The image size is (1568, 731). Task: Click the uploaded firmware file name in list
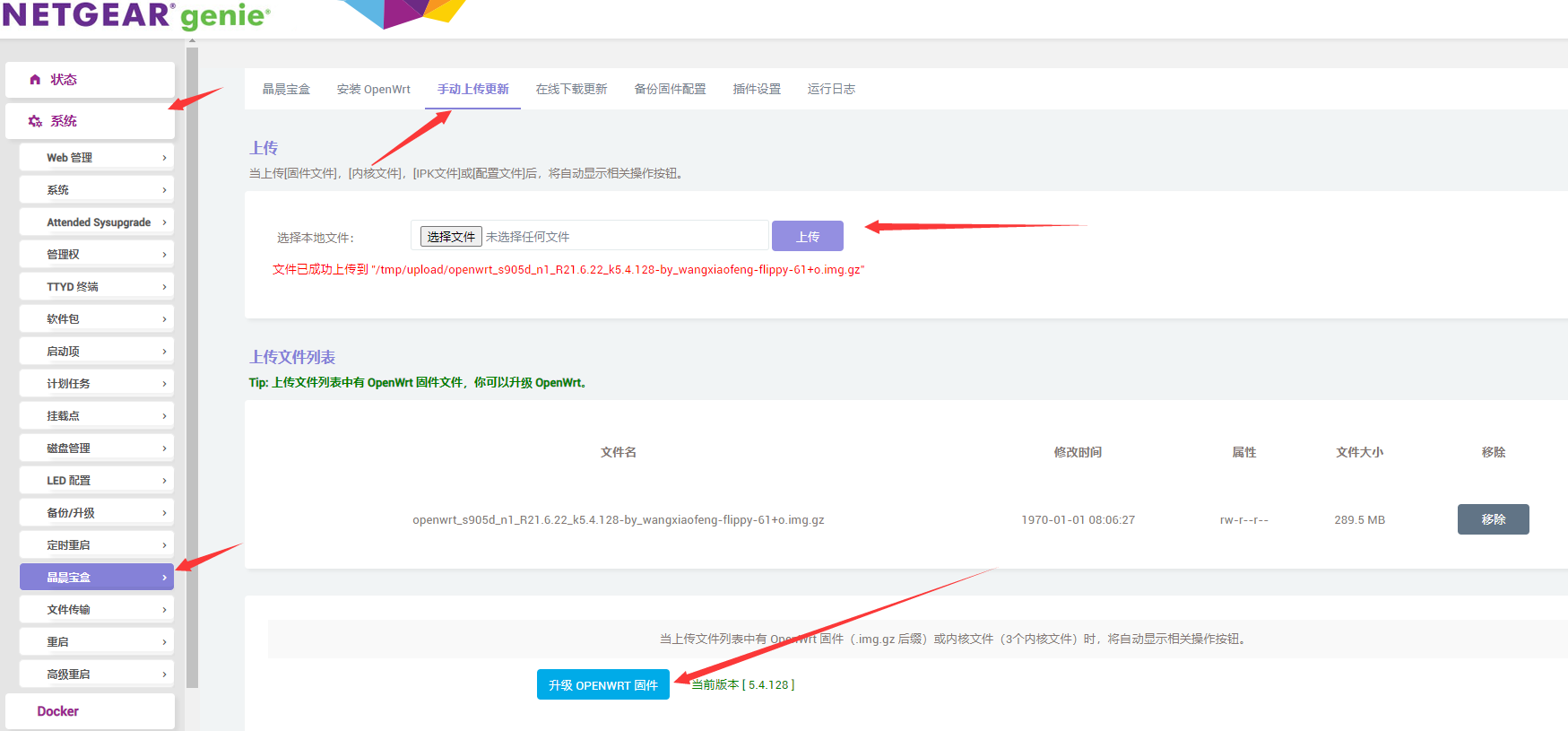[619, 520]
